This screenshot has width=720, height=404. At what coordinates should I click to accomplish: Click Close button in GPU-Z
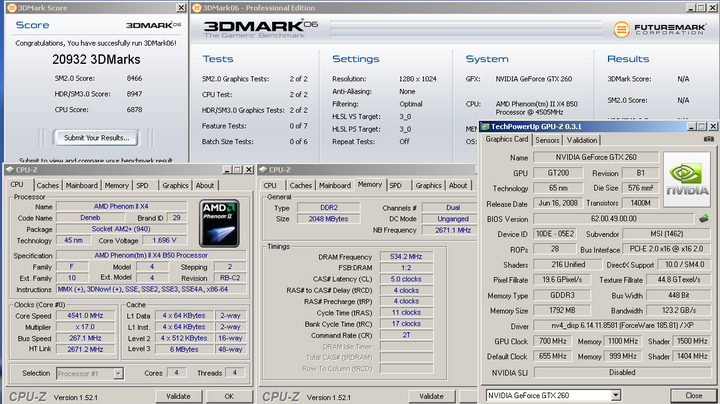coord(693,395)
